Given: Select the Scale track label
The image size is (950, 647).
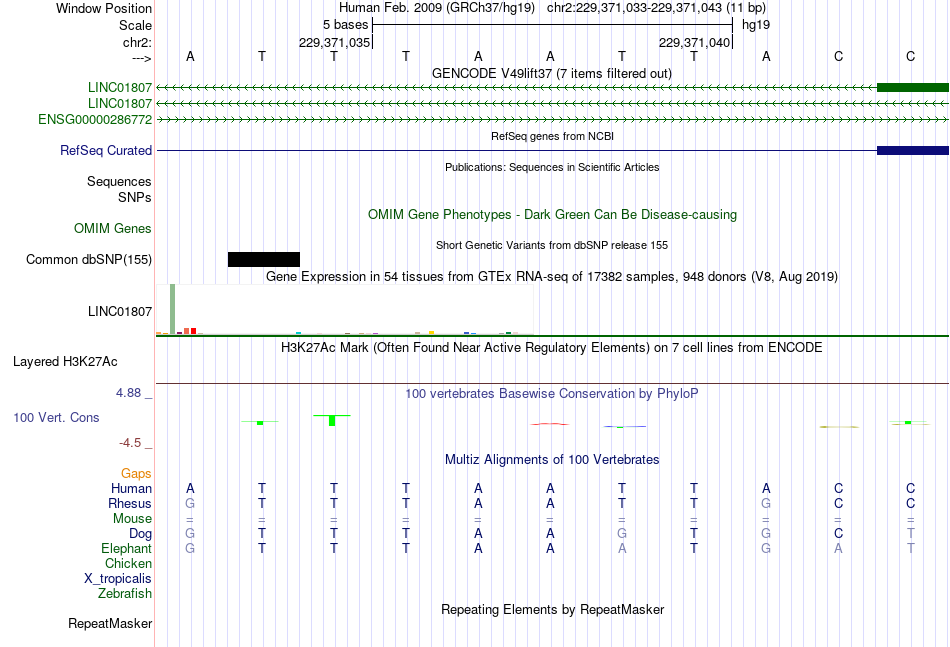Looking at the screenshot, I should pyautogui.click(x=135, y=25).
